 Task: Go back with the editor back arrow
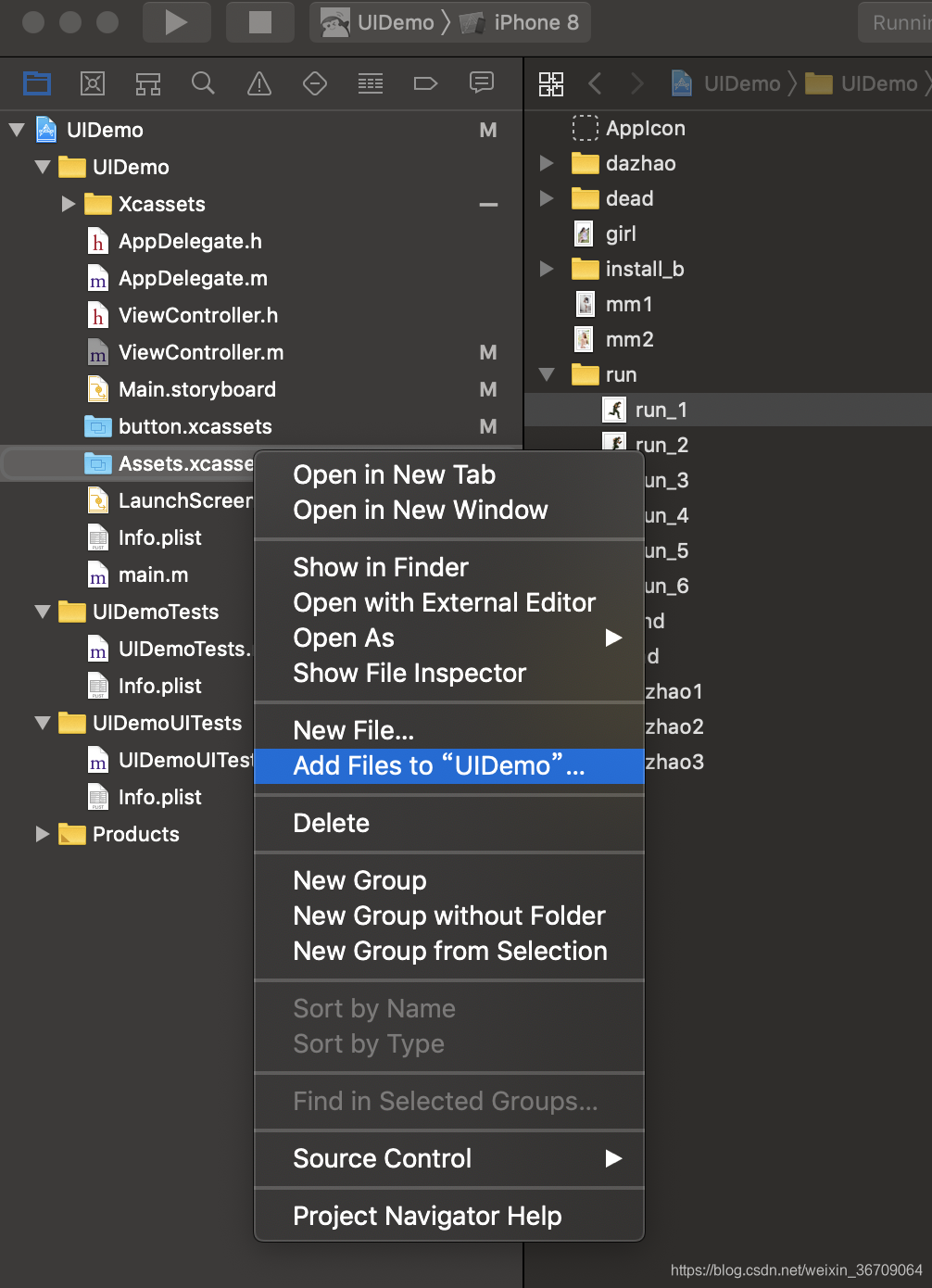pyautogui.click(x=595, y=84)
